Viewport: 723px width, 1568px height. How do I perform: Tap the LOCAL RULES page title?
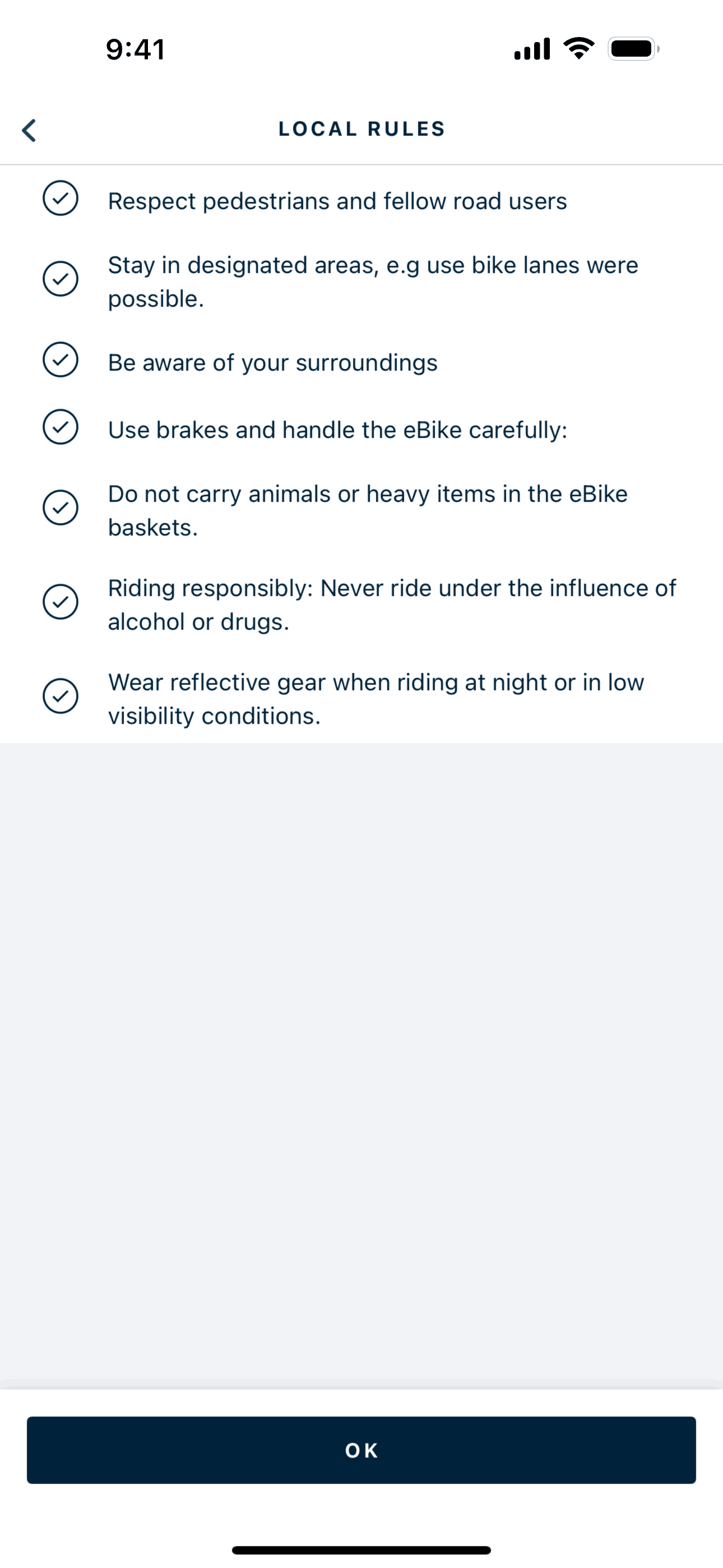click(x=361, y=129)
